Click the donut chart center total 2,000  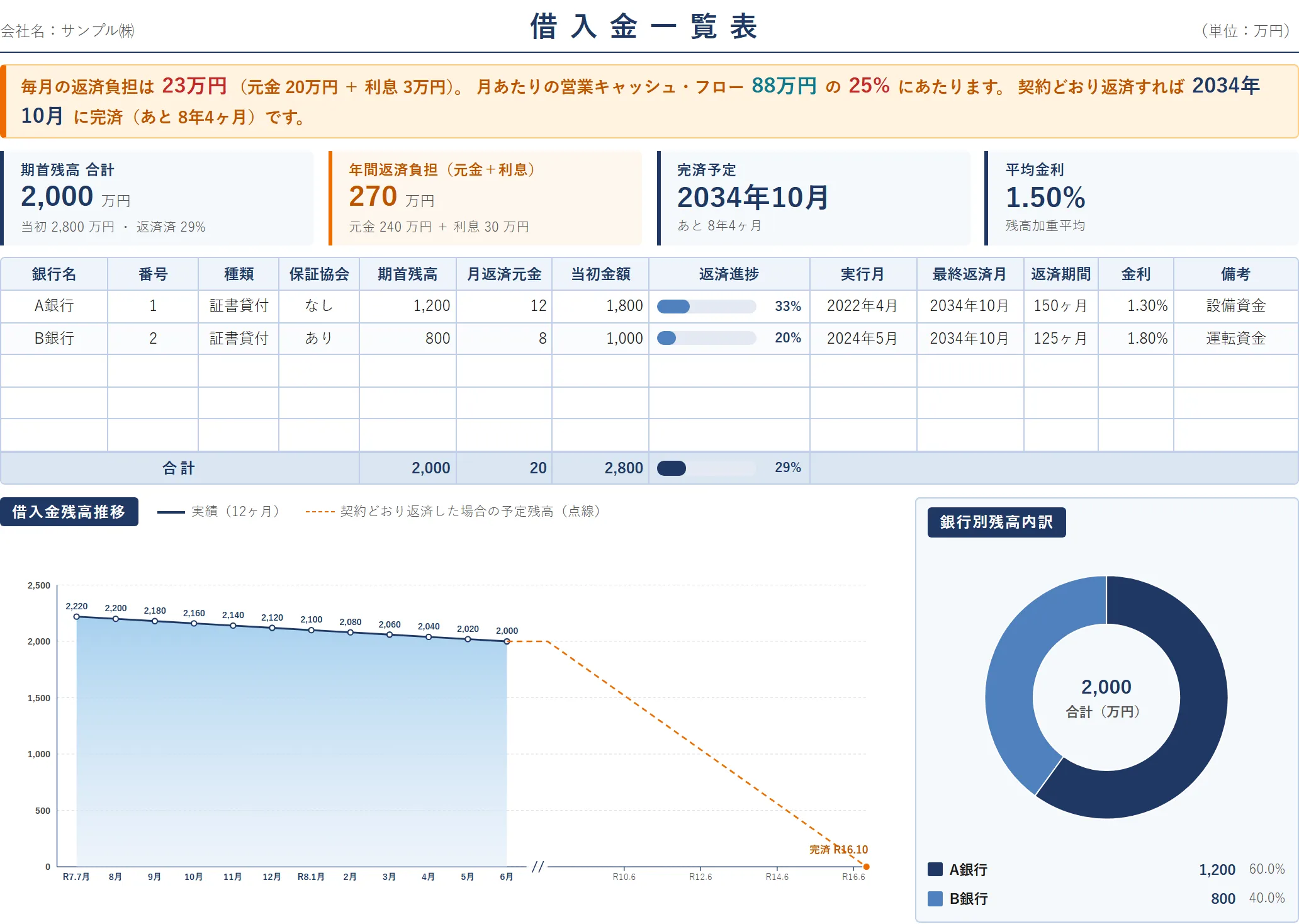(1106, 687)
